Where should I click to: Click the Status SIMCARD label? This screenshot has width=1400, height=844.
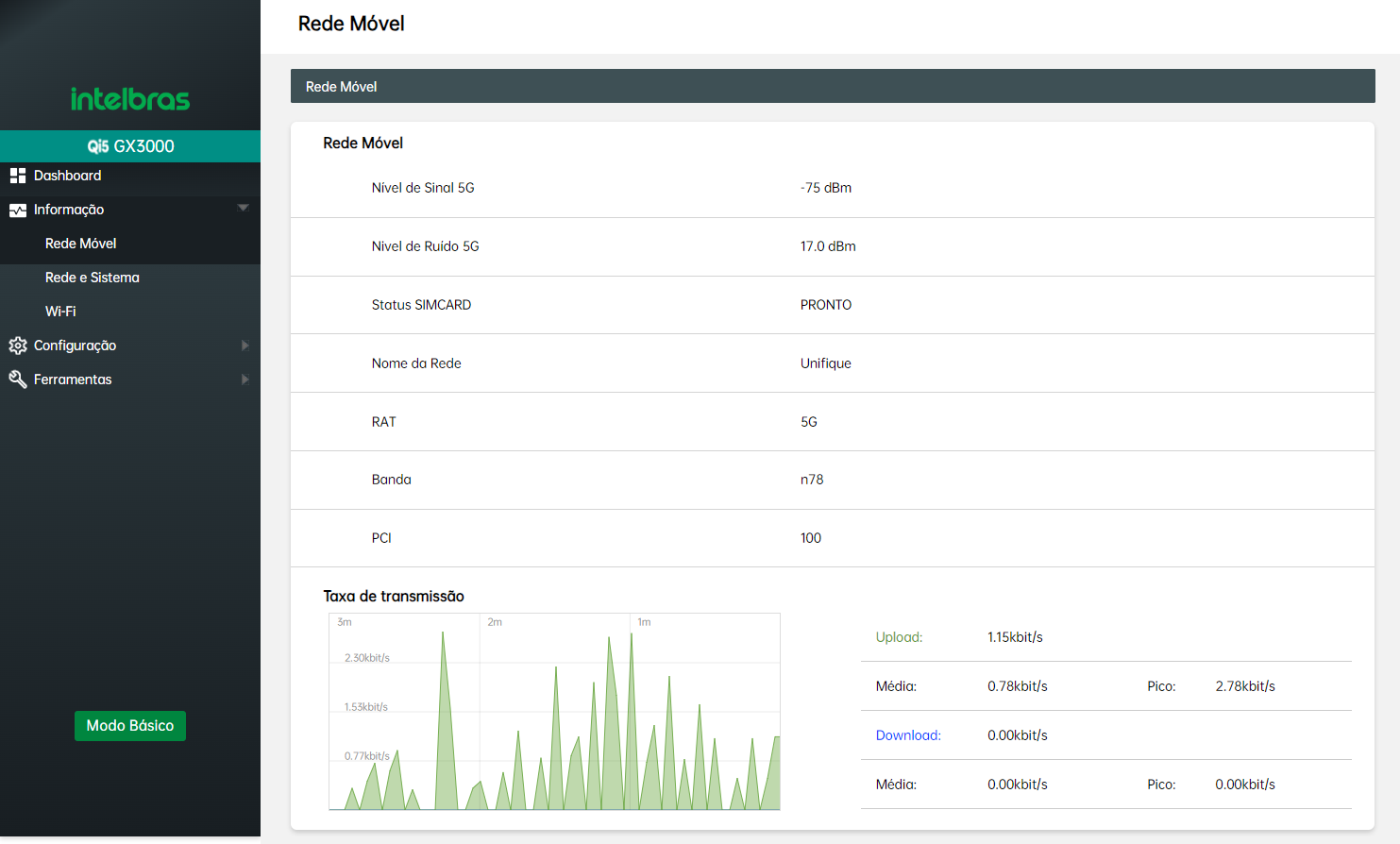[421, 305]
